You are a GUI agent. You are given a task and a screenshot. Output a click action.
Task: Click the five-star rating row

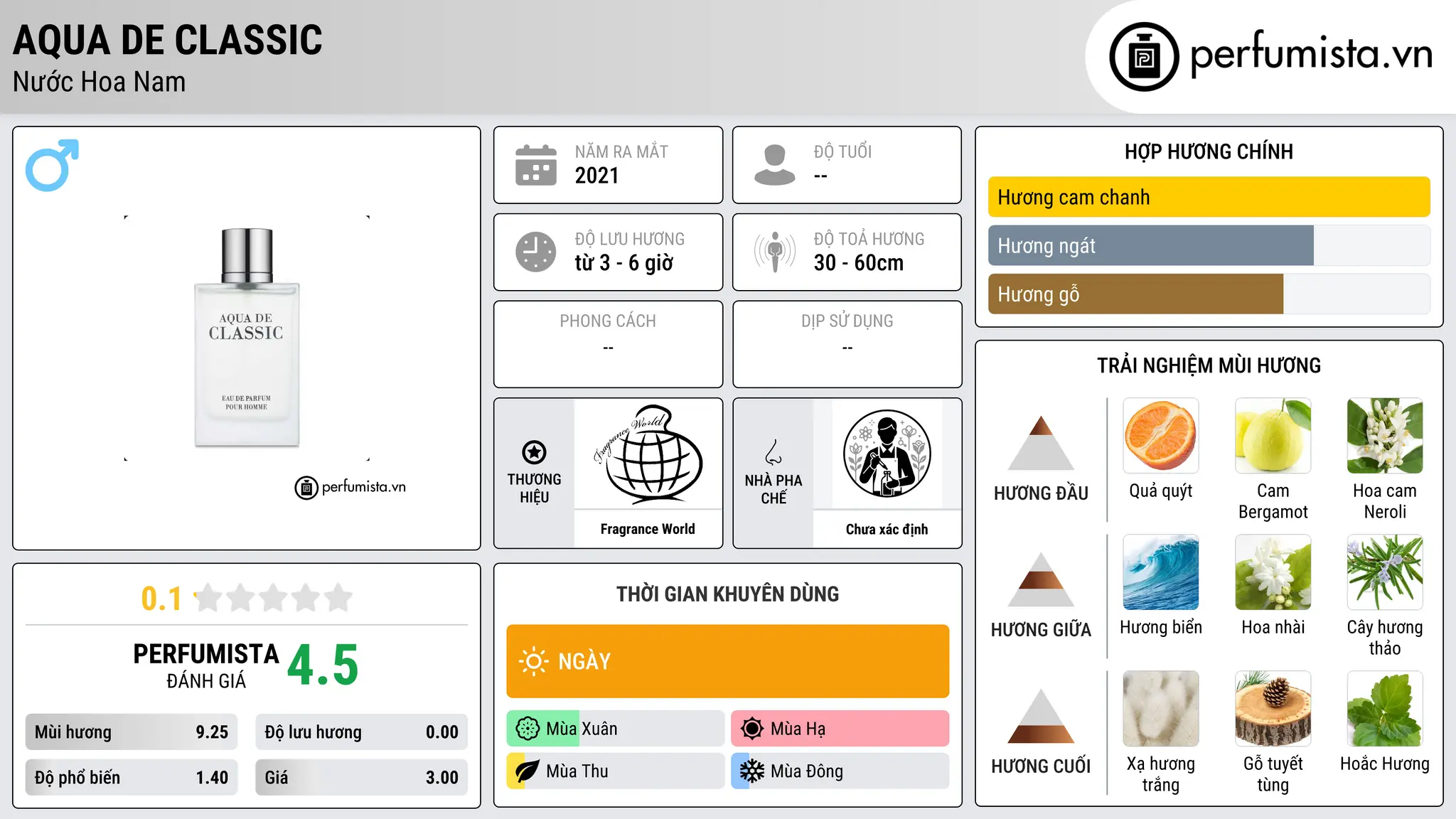(x=274, y=598)
